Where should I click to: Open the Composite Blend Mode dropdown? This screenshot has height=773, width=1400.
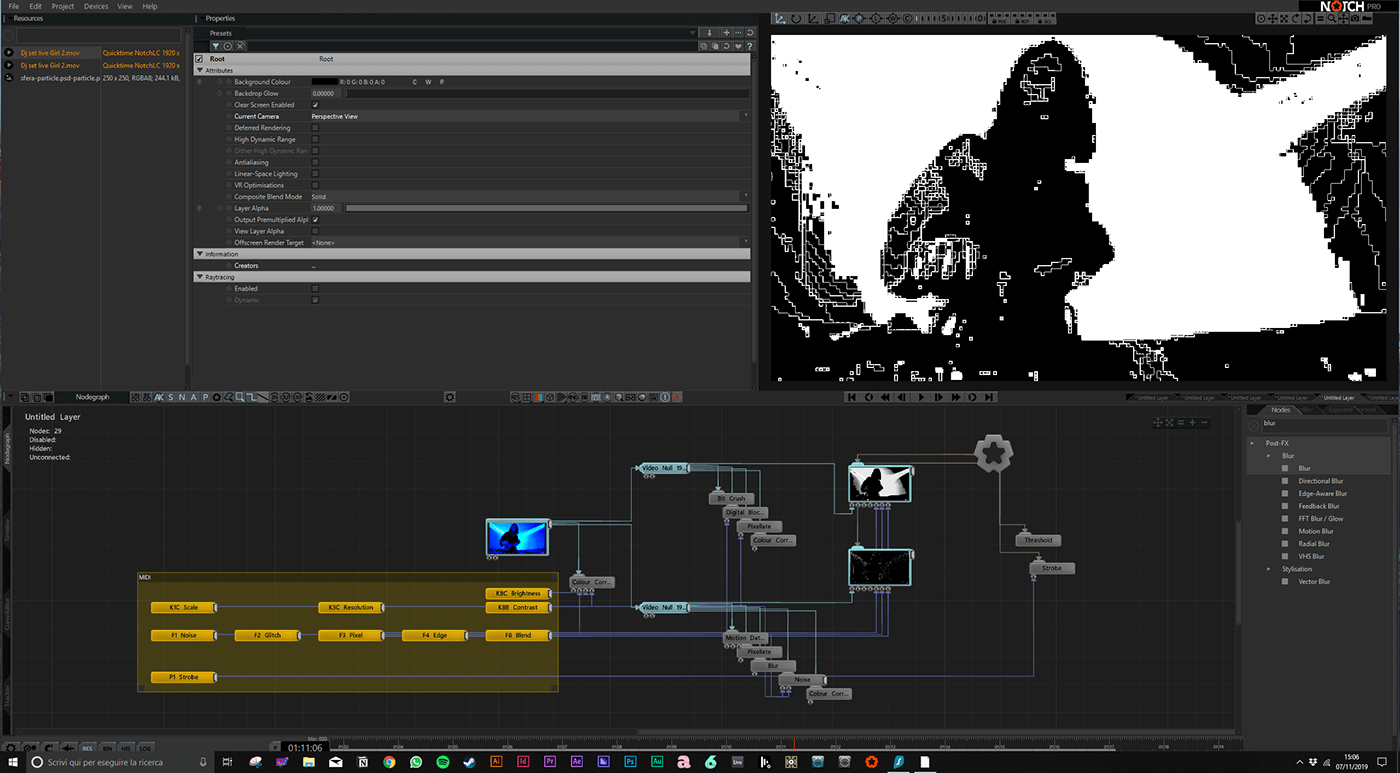coord(529,197)
